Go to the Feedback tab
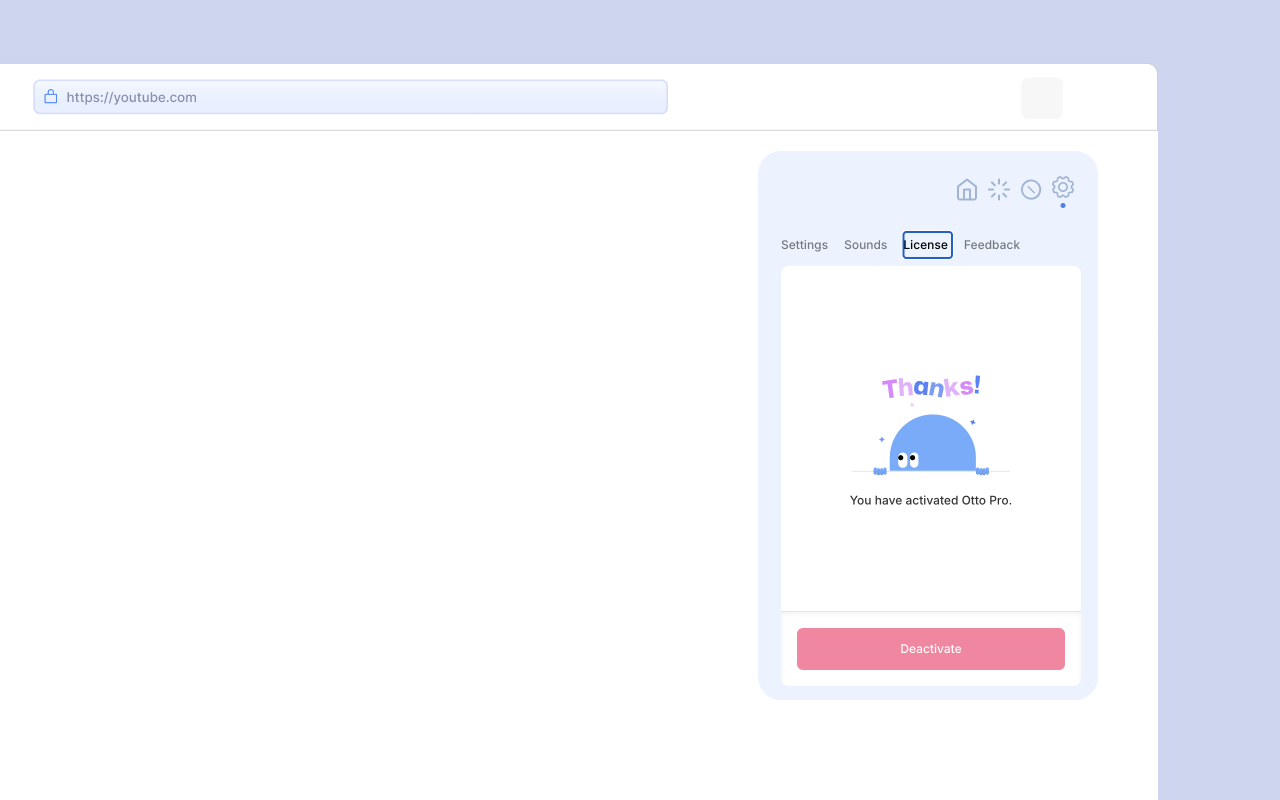 pyautogui.click(x=991, y=245)
